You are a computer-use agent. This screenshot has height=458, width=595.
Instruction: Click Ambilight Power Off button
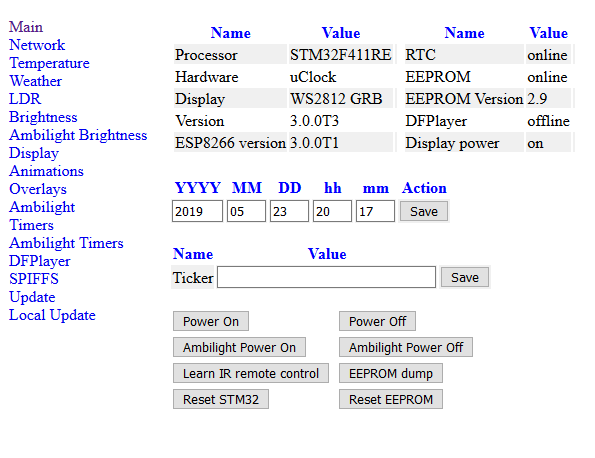click(406, 347)
